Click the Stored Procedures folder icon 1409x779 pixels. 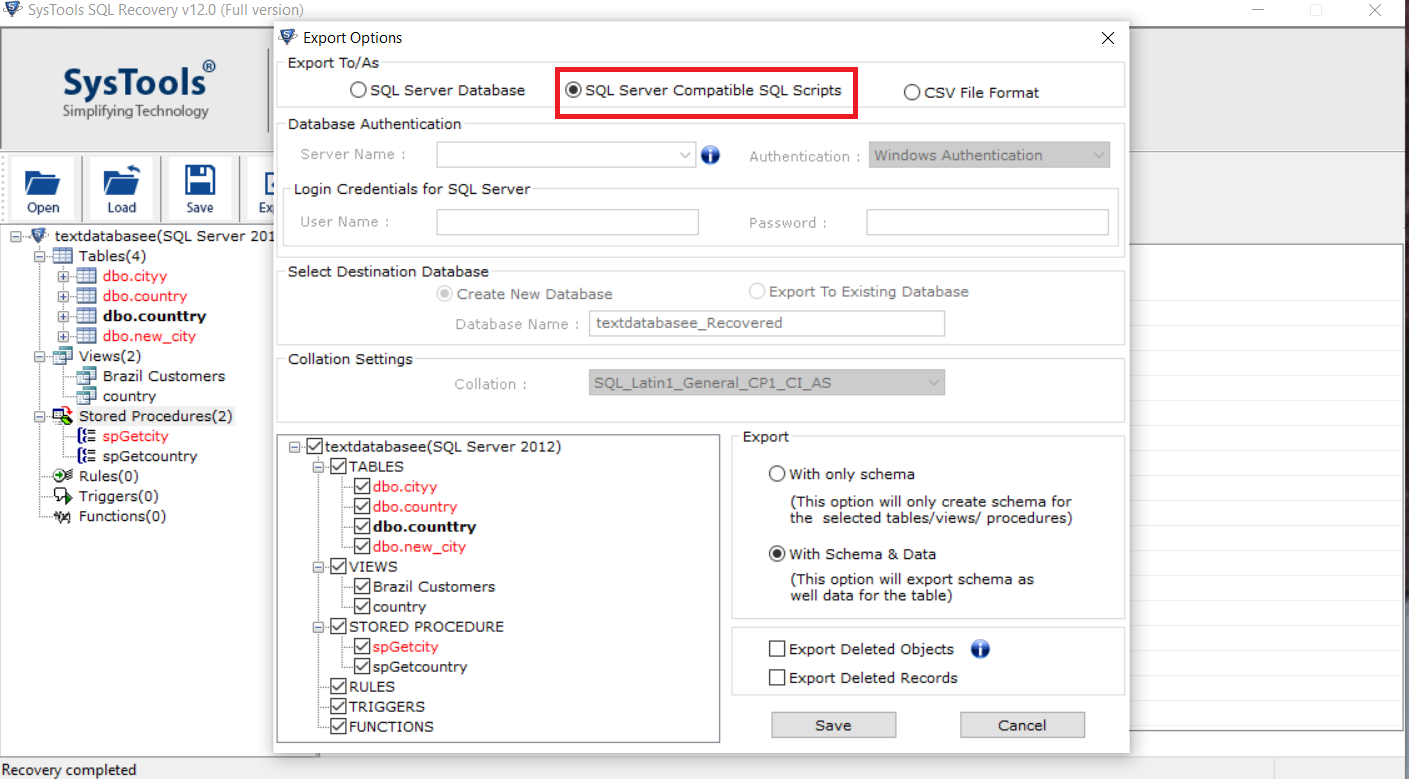(63, 416)
